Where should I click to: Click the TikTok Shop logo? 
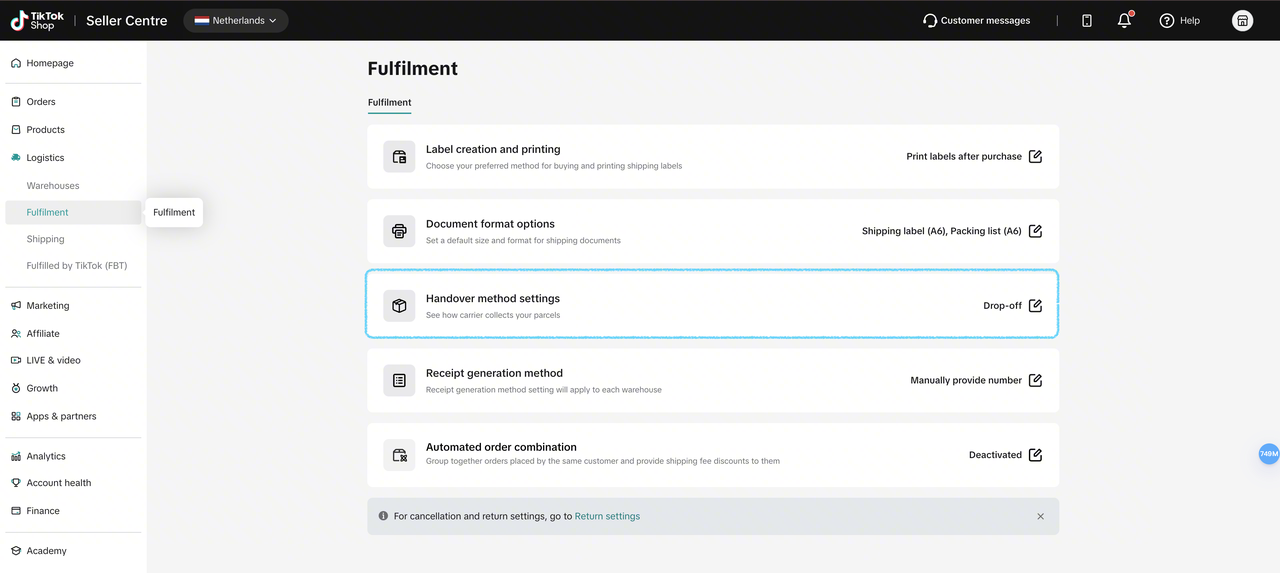click(37, 20)
